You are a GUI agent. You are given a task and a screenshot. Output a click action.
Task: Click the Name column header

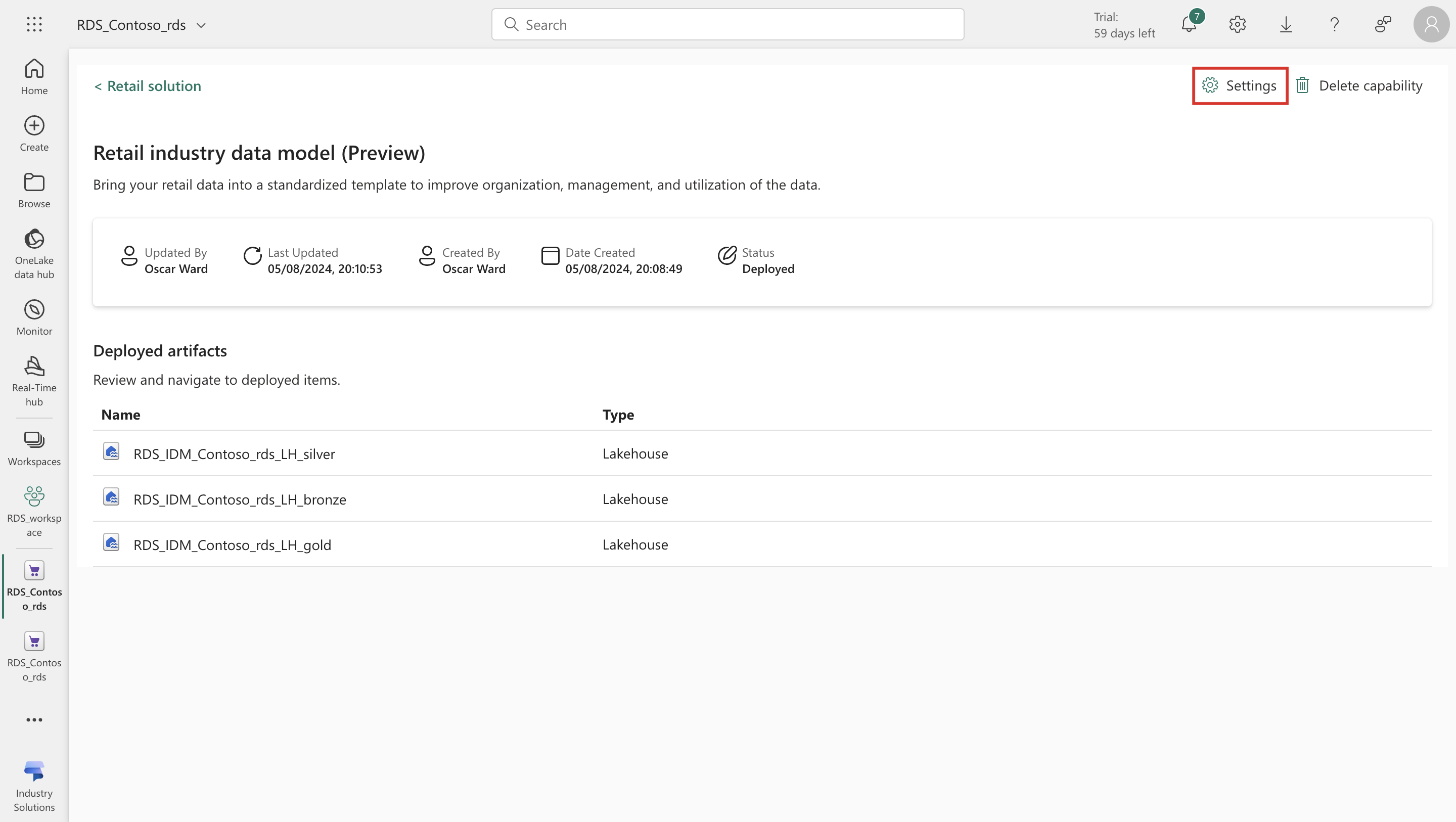pos(120,415)
